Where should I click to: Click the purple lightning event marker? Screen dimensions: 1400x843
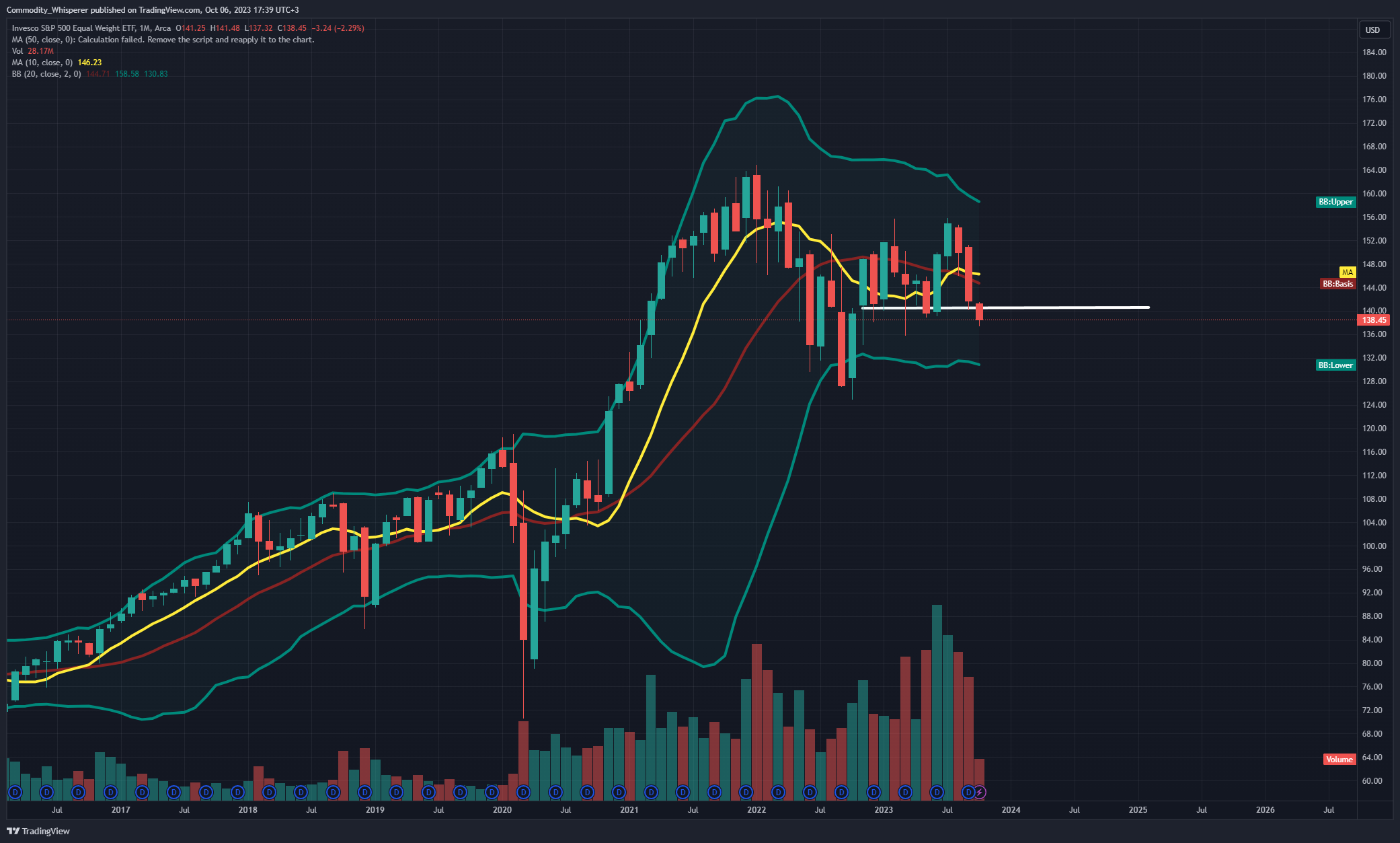tap(980, 793)
